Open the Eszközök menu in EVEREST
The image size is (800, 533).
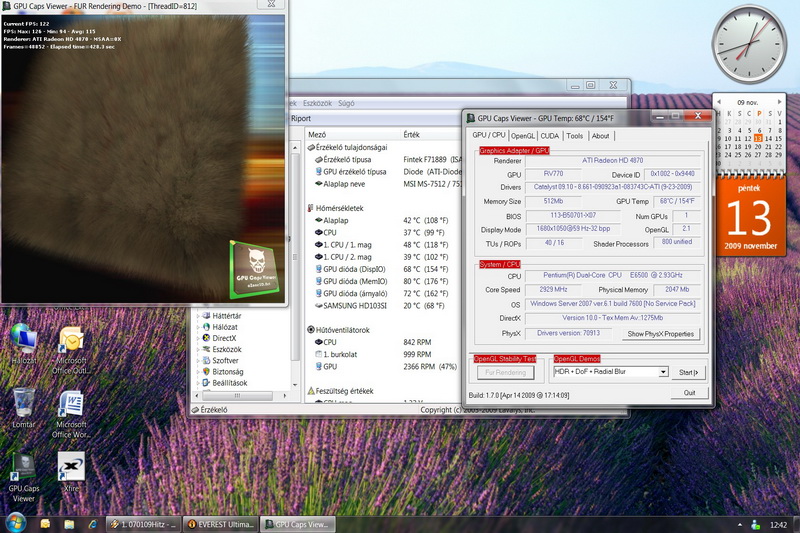(x=317, y=103)
